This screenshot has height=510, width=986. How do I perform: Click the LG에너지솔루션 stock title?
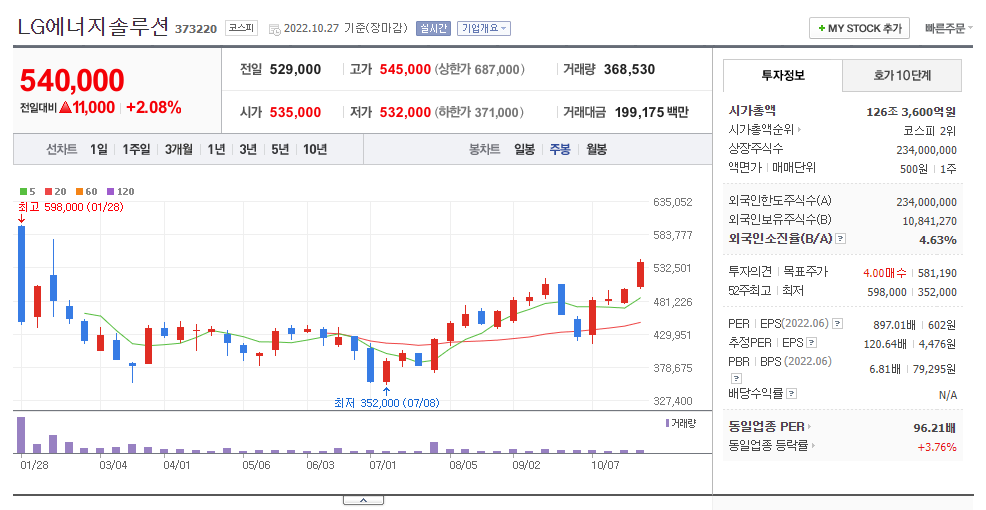[x=92, y=27]
